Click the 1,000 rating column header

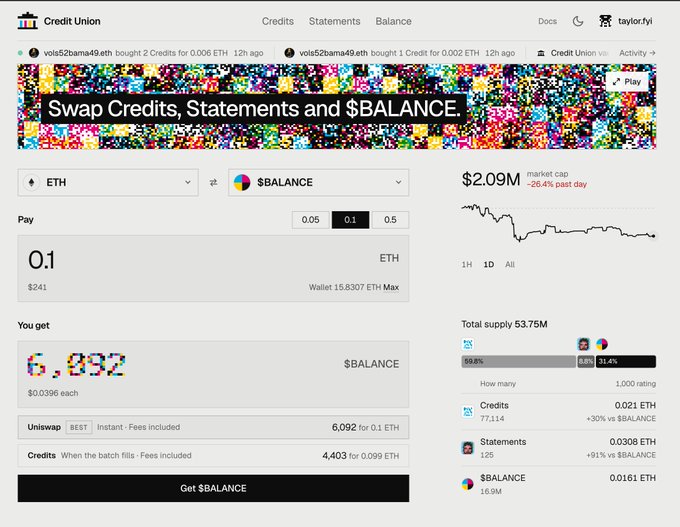pyautogui.click(x=635, y=384)
